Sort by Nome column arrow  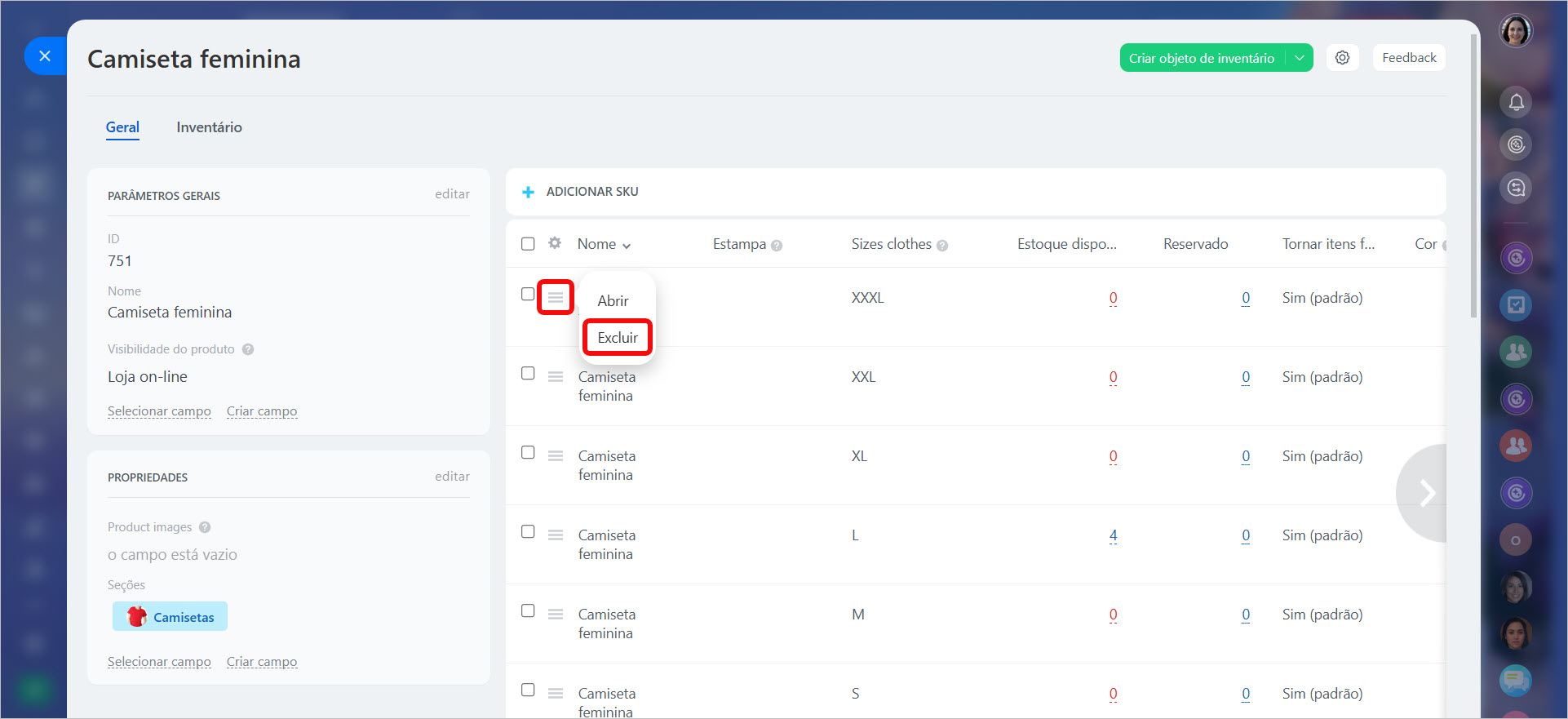click(x=627, y=246)
